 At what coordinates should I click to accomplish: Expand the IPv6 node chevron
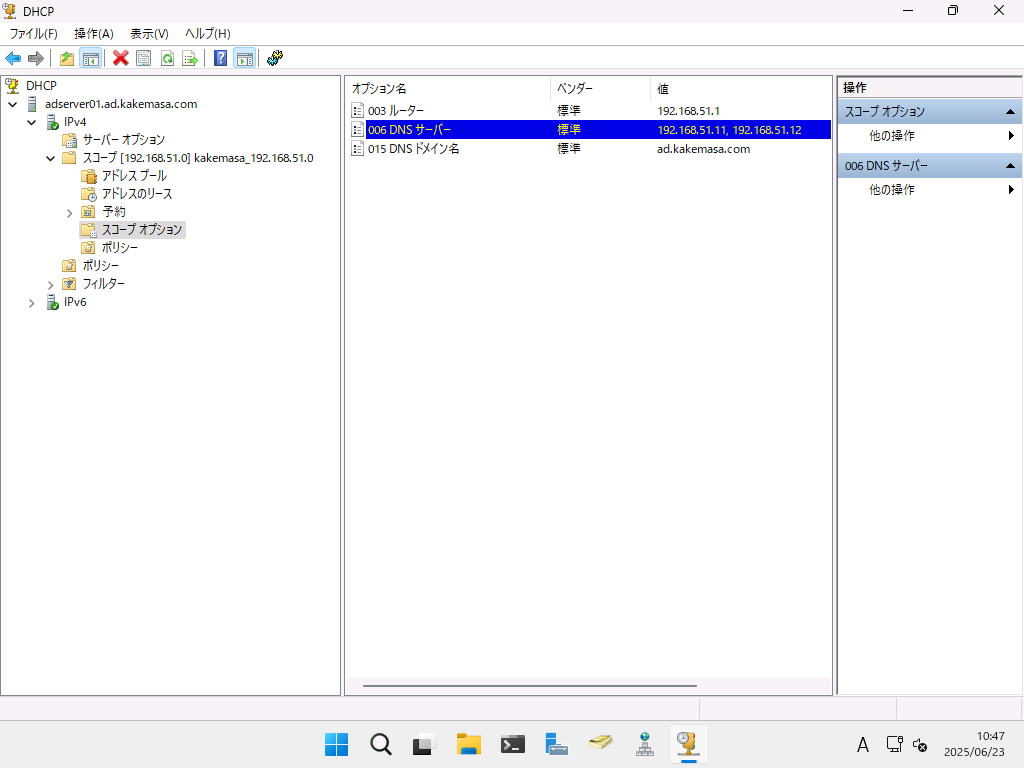31,303
